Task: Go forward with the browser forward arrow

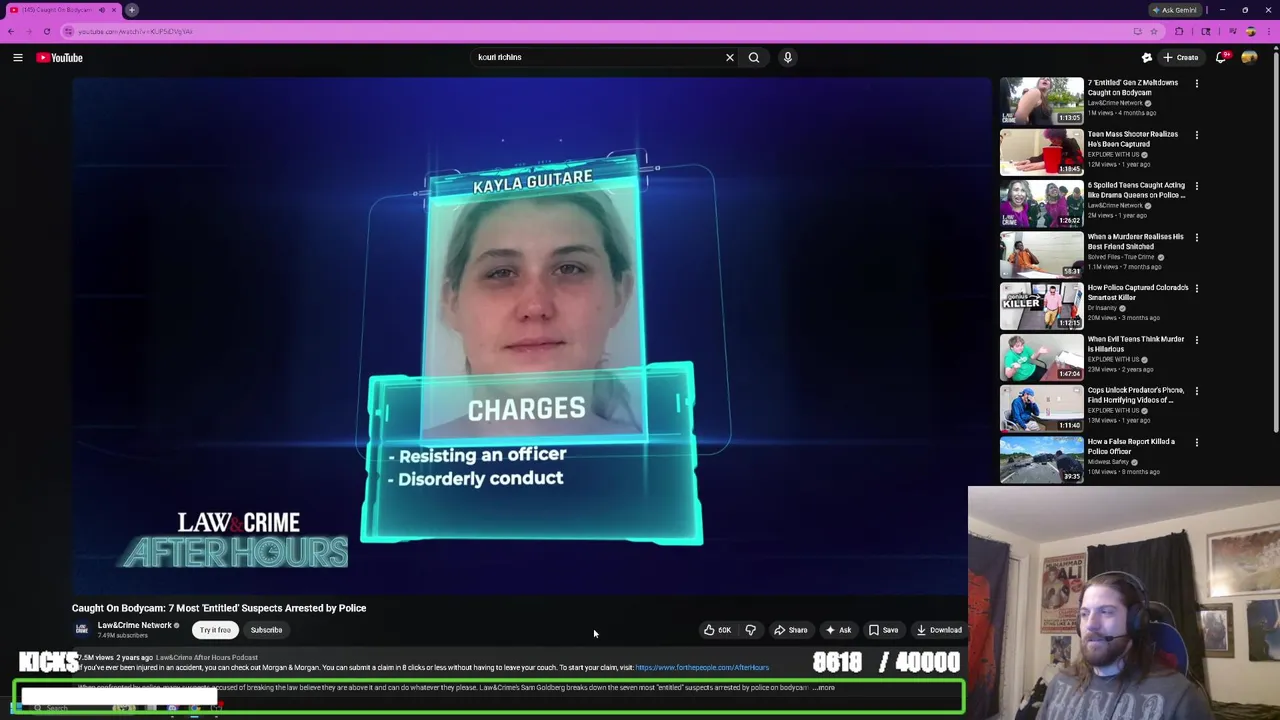Action: 29,31
